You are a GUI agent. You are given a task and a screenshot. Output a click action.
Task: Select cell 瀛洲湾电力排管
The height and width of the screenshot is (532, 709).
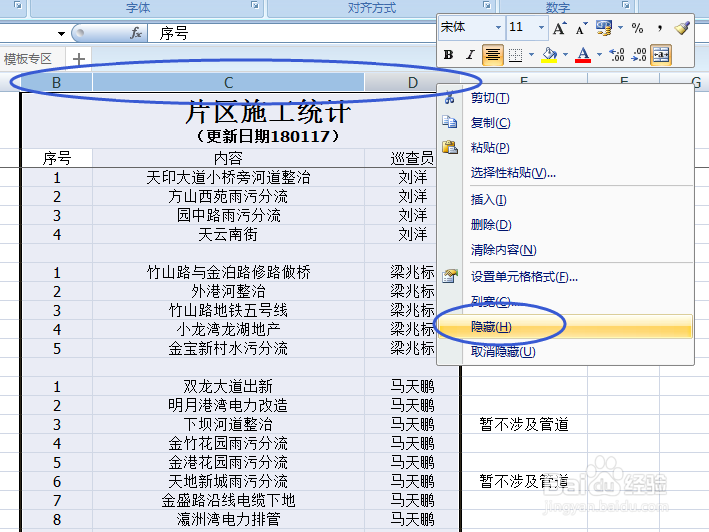pyautogui.click(x=228, y=519)
